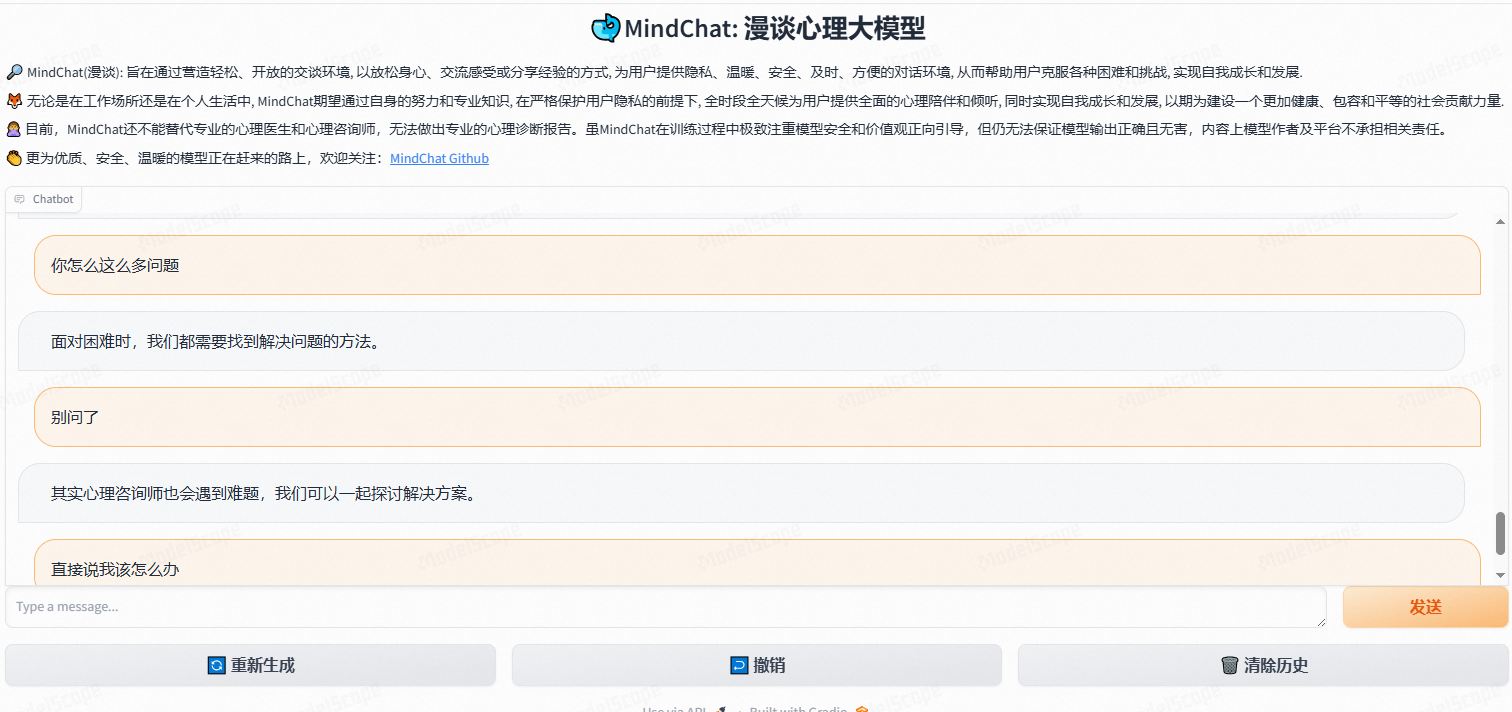
Task: Click the return arrow icon on 撤销 button
Action: [739, 666]
